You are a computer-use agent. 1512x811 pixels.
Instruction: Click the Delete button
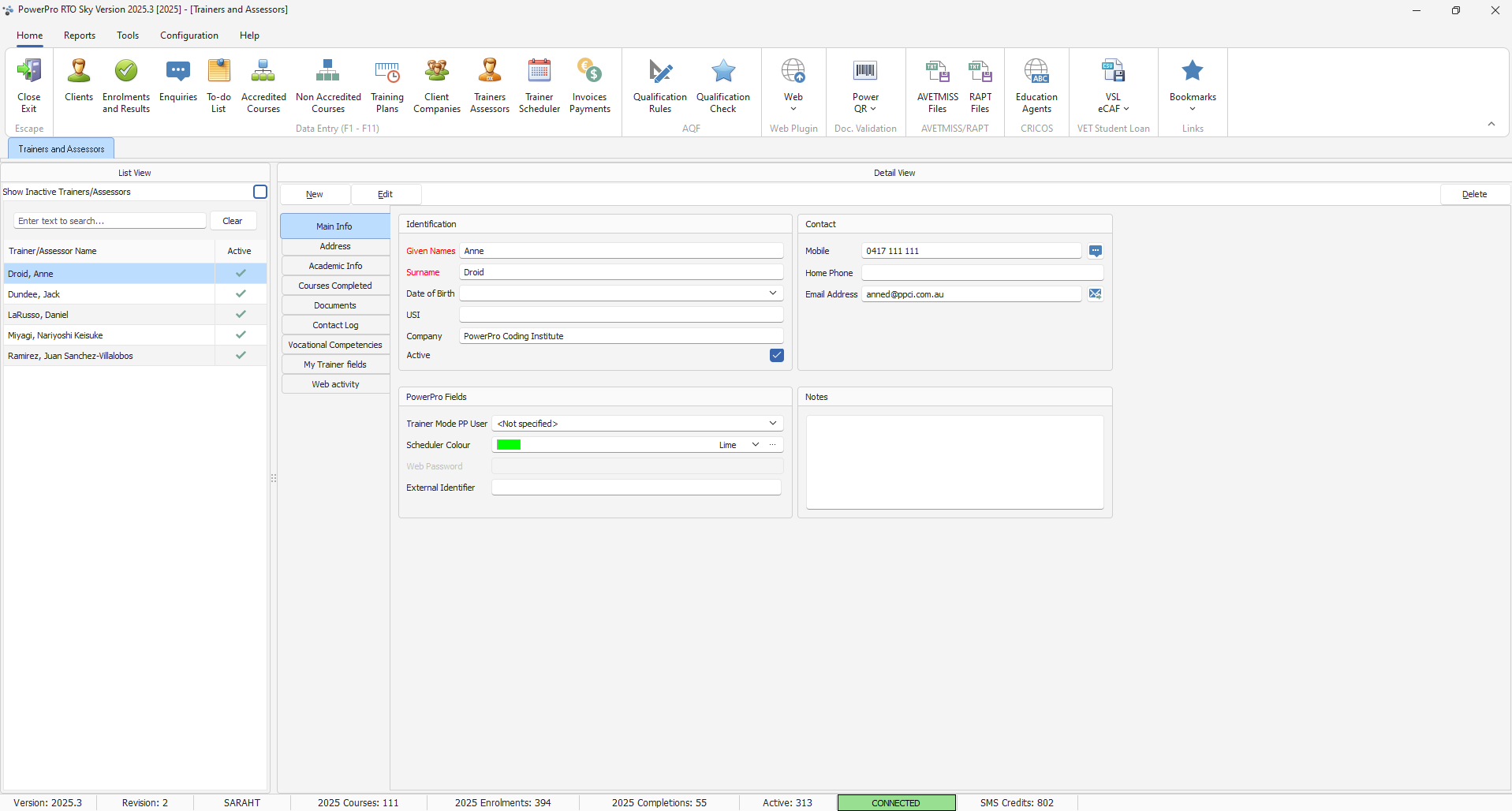(1474, 194)
